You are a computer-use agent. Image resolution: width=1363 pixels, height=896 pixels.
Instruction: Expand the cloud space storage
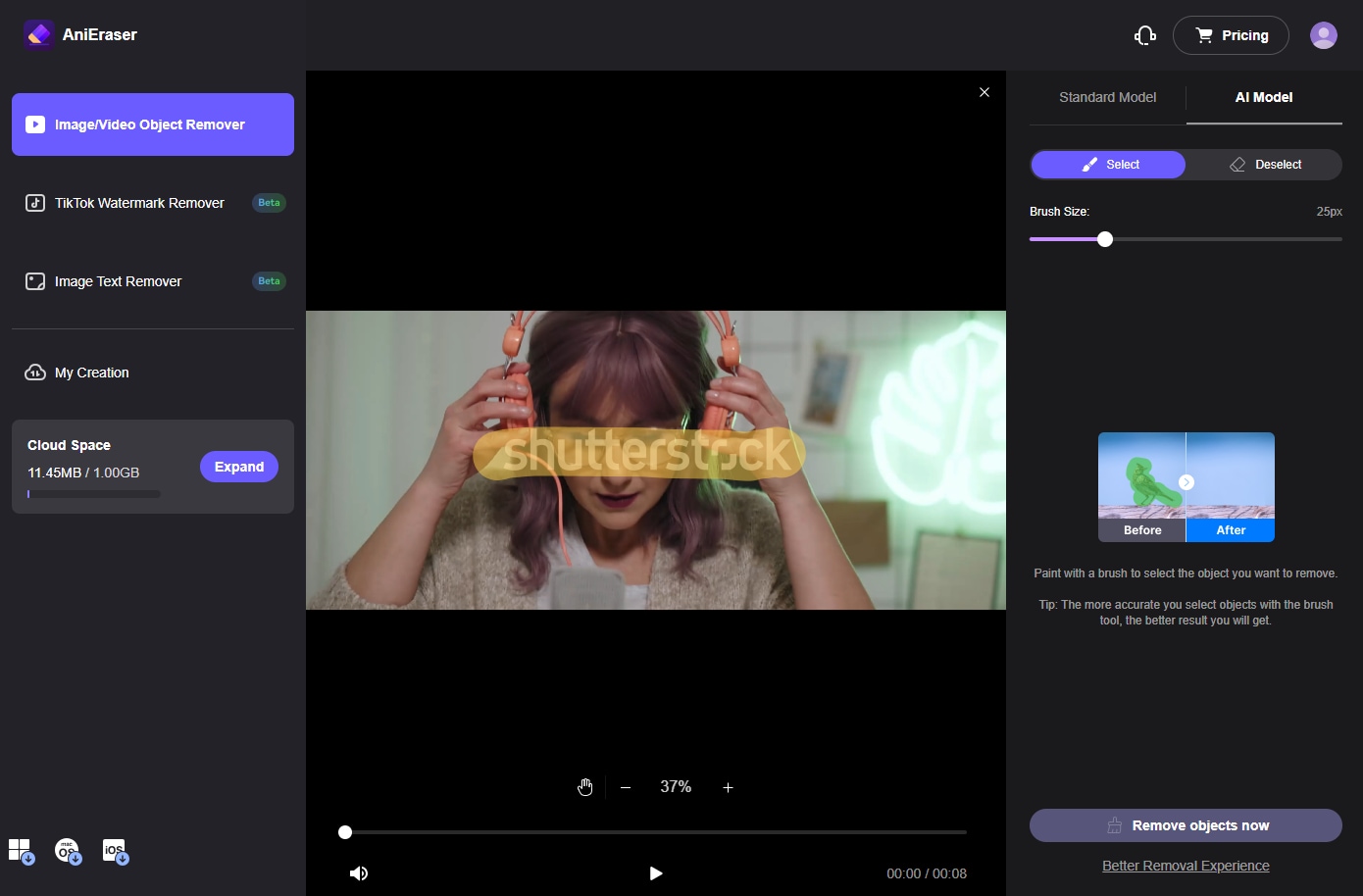[239, 467]
